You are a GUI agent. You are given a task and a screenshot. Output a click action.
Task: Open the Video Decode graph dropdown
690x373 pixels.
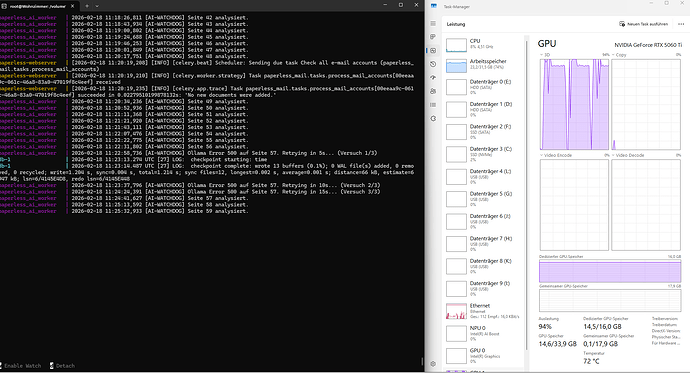[x=628, y=155]
